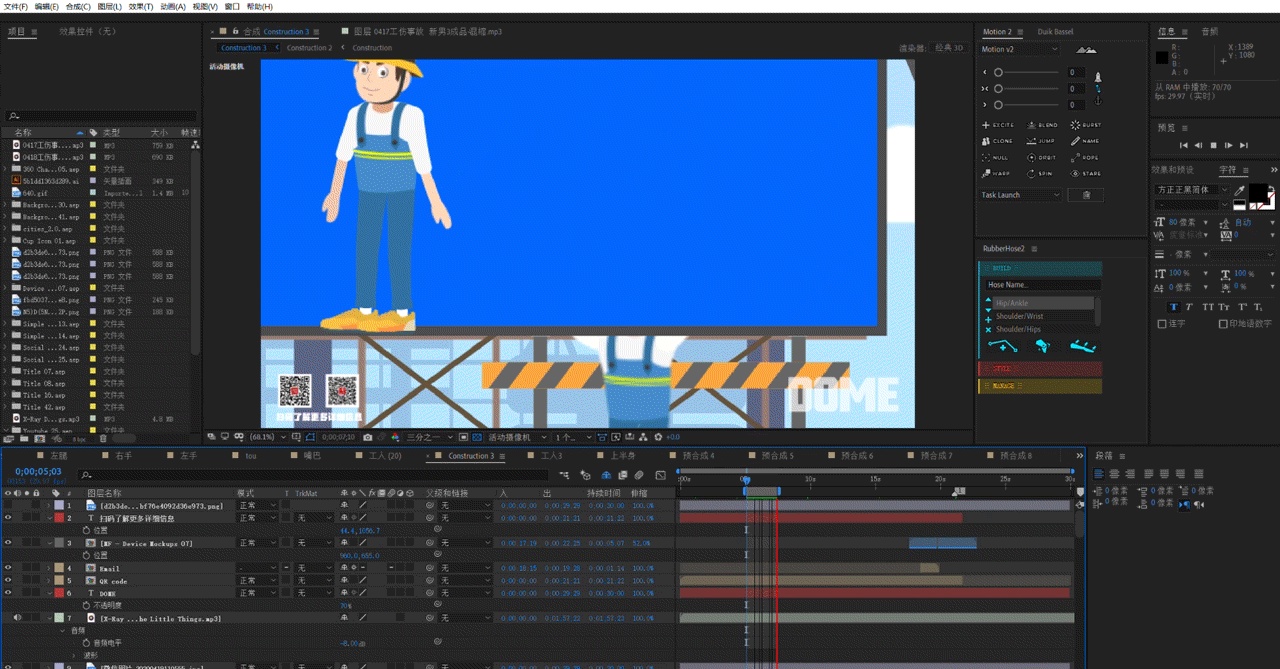Click the middle RubberHose build icon
The width and height of the screenshot is (1280, 669).
tap(1043, 346)
